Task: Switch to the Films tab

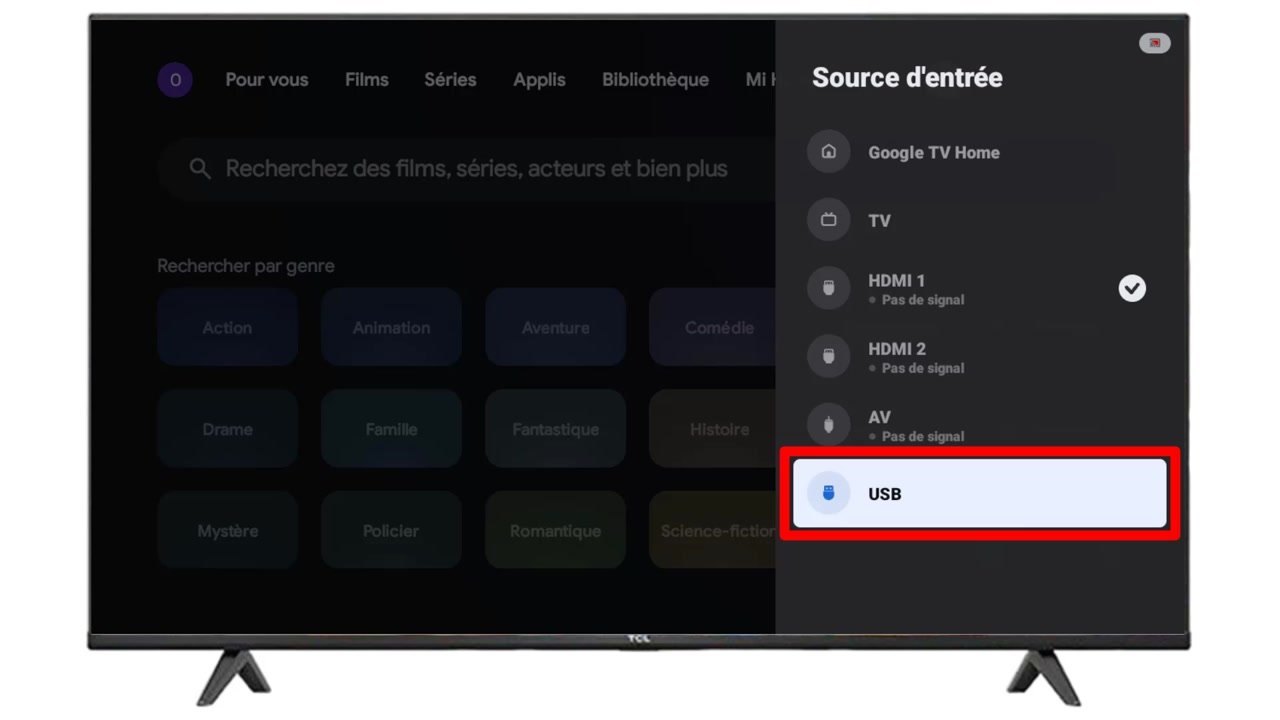Action: tap(367, 80)
